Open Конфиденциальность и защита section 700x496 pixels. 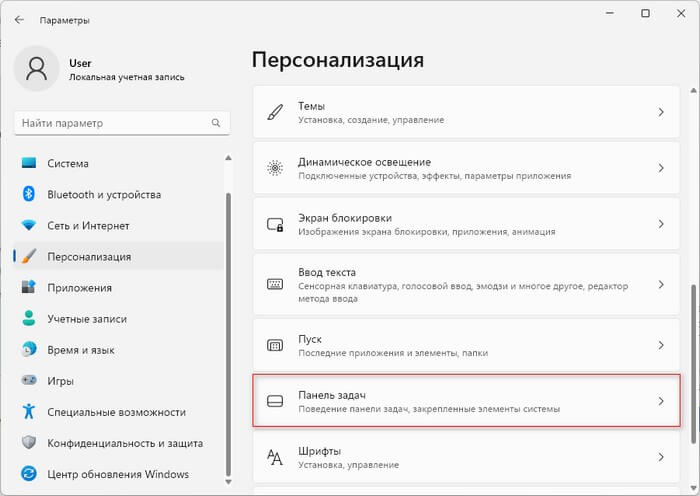[x=118, y=443]
